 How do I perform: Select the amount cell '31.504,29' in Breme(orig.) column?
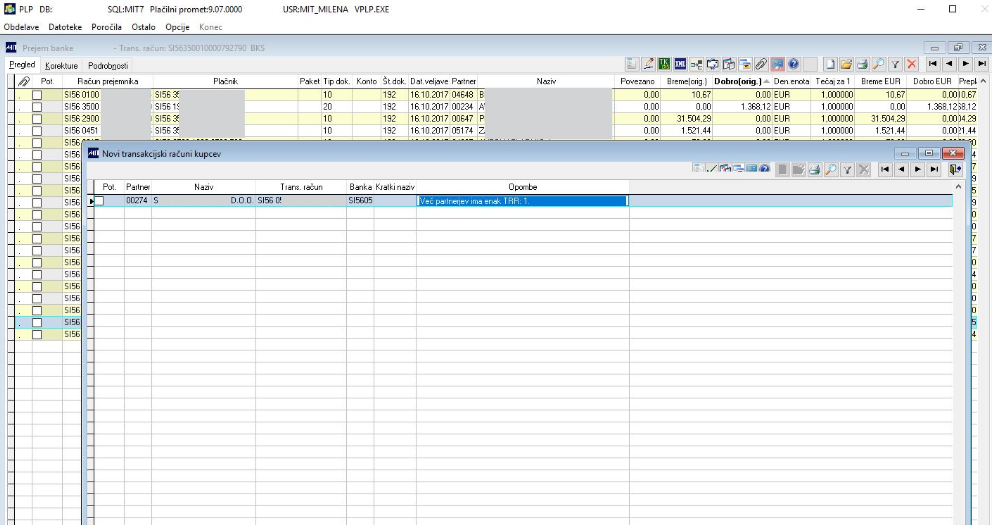[685, 119]
